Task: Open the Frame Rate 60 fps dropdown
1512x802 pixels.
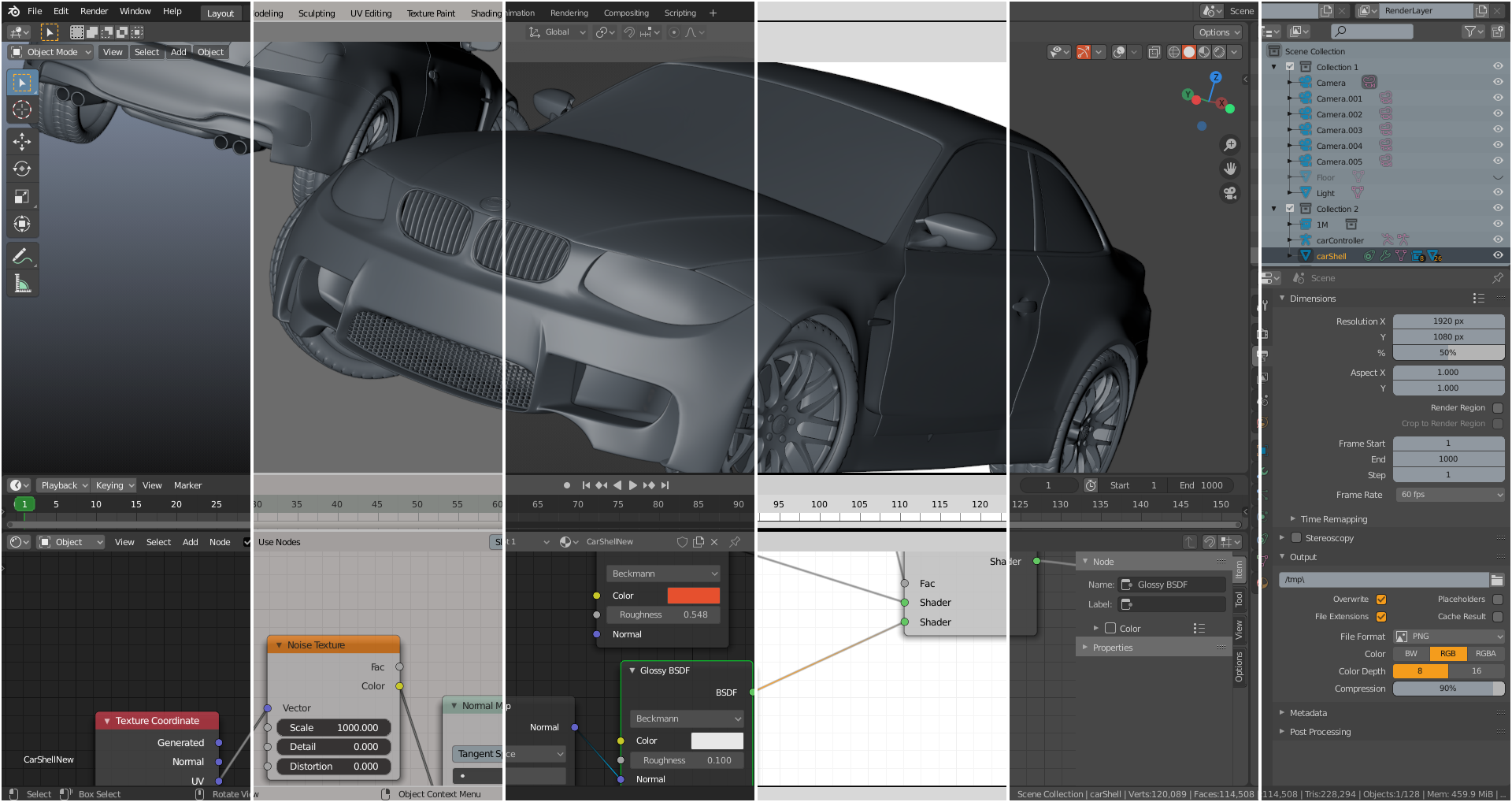Action: pos(1449,495)
